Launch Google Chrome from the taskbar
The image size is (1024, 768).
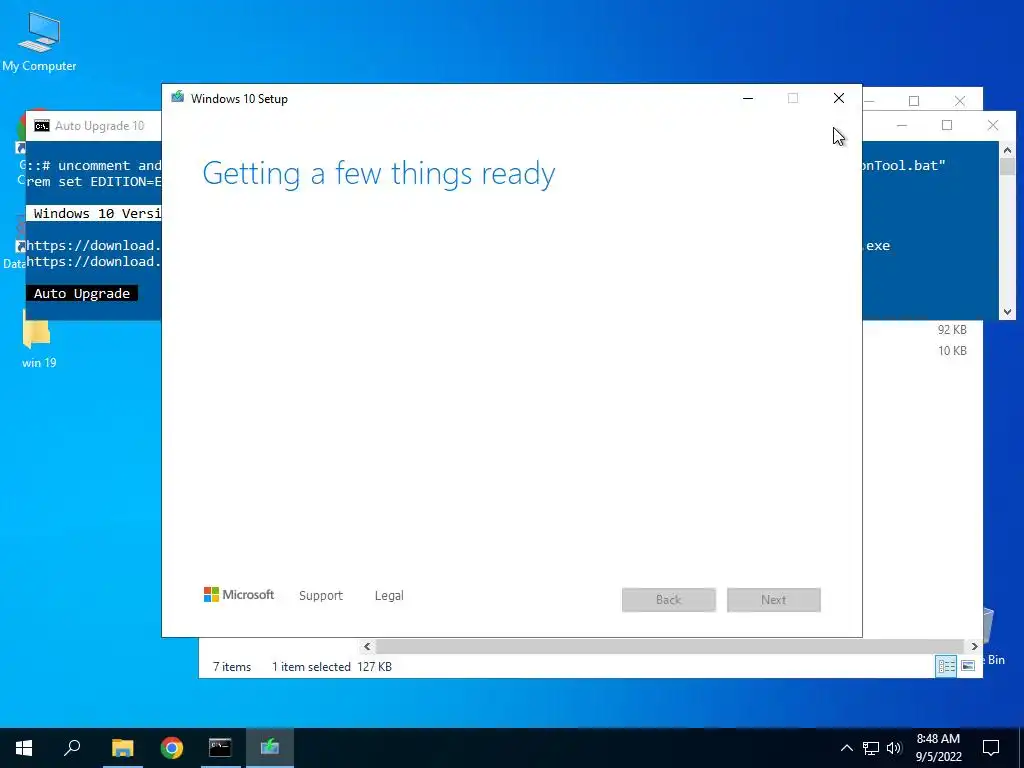click(172, 748)
